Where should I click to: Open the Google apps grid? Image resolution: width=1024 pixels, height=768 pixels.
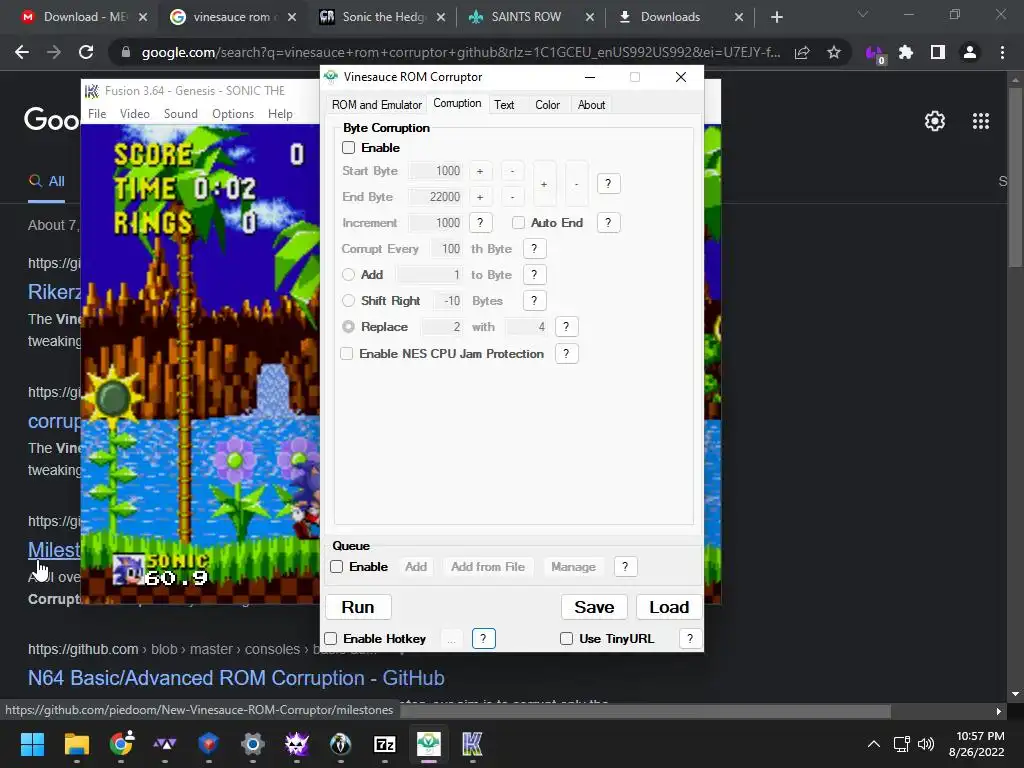(981, 121)
